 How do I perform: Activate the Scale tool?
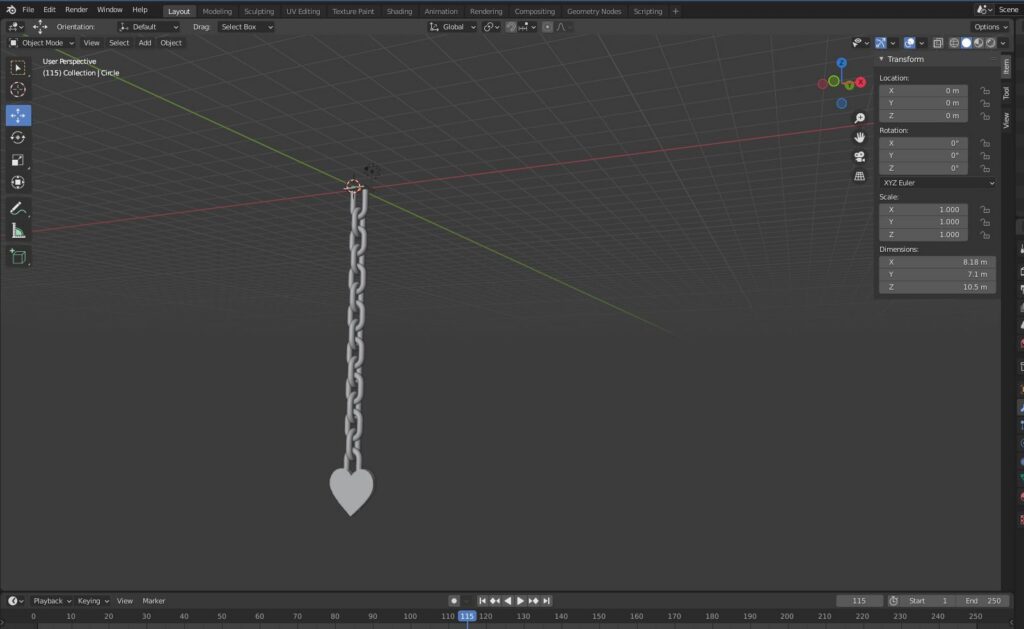[x=18, y=160]
